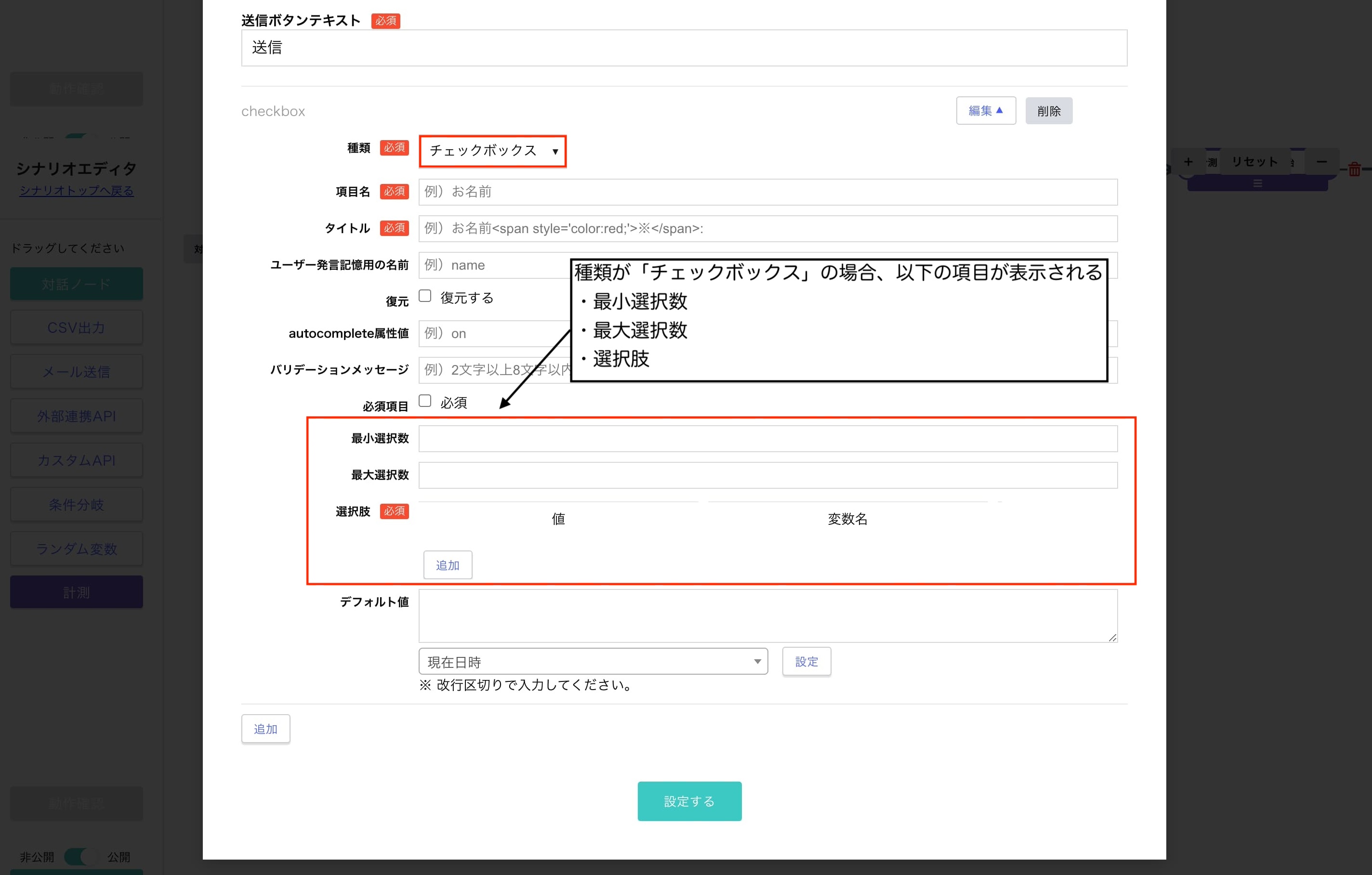Tick the 必須 checkbox for 必須項目
This screenshot has width=1372, height=875.
point(425,401)
